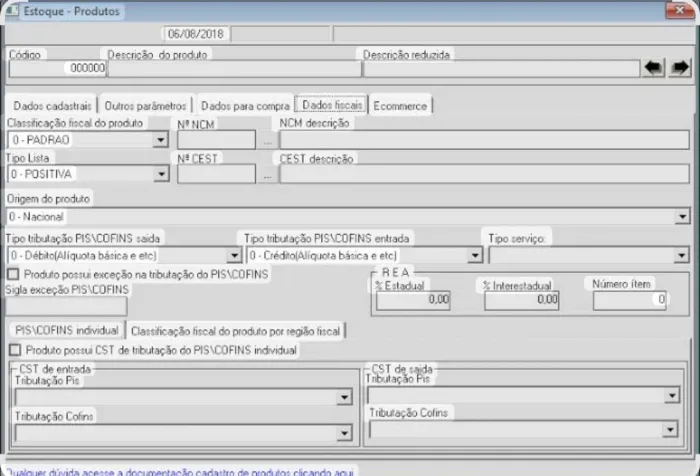Click the product documentation link at bottom
700x476 pixels.
coord(180,469)
